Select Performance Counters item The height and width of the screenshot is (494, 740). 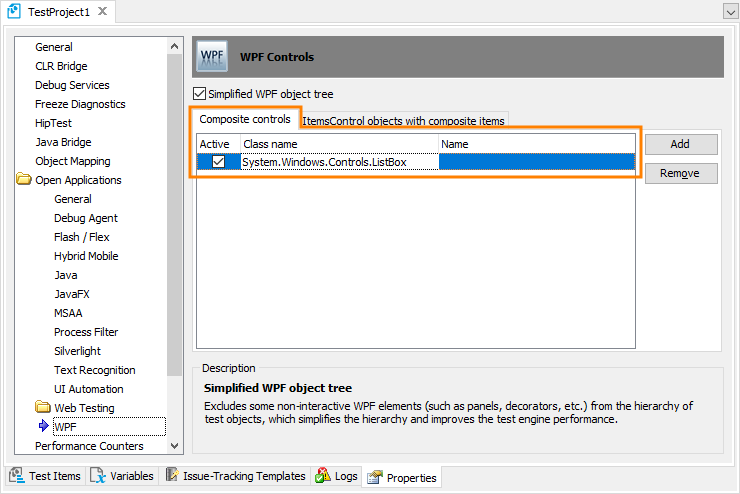pos(89,446)
